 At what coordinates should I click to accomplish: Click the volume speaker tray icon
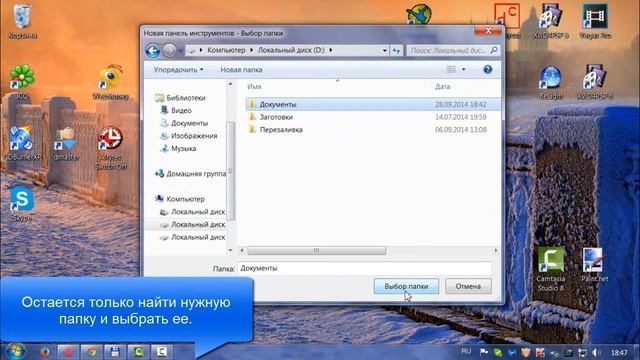point(596,352)
